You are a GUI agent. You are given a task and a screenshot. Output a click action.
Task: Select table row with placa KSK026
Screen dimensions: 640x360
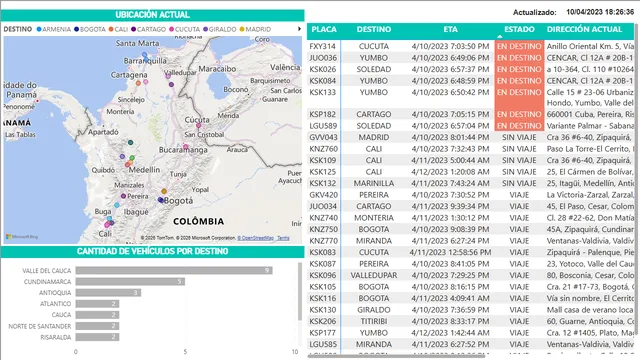471,69
